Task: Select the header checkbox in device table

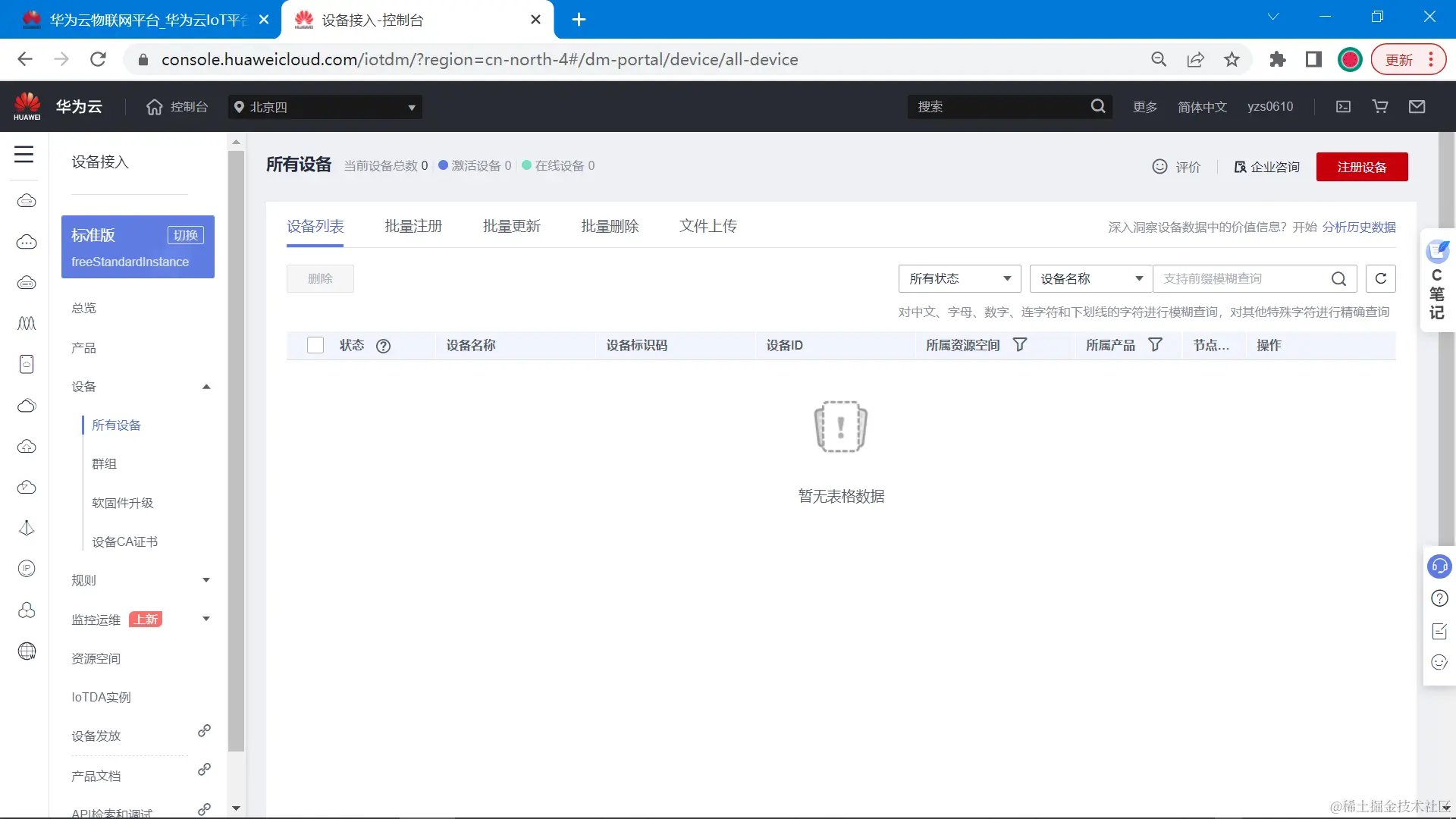Action: [315, 345]
